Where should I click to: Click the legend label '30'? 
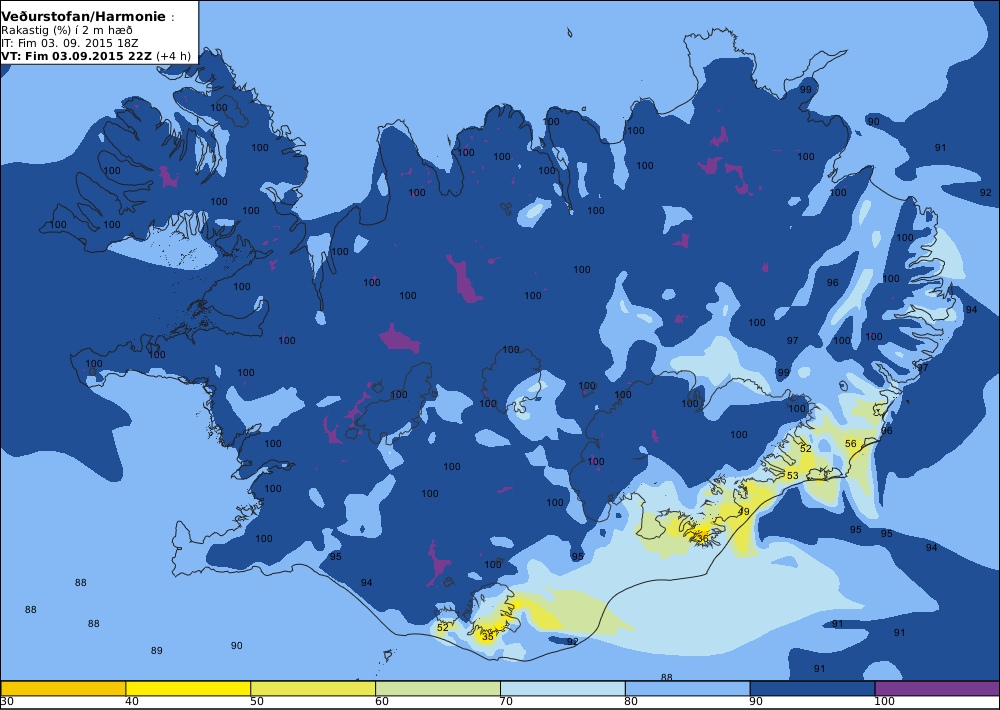coord(7,702)
